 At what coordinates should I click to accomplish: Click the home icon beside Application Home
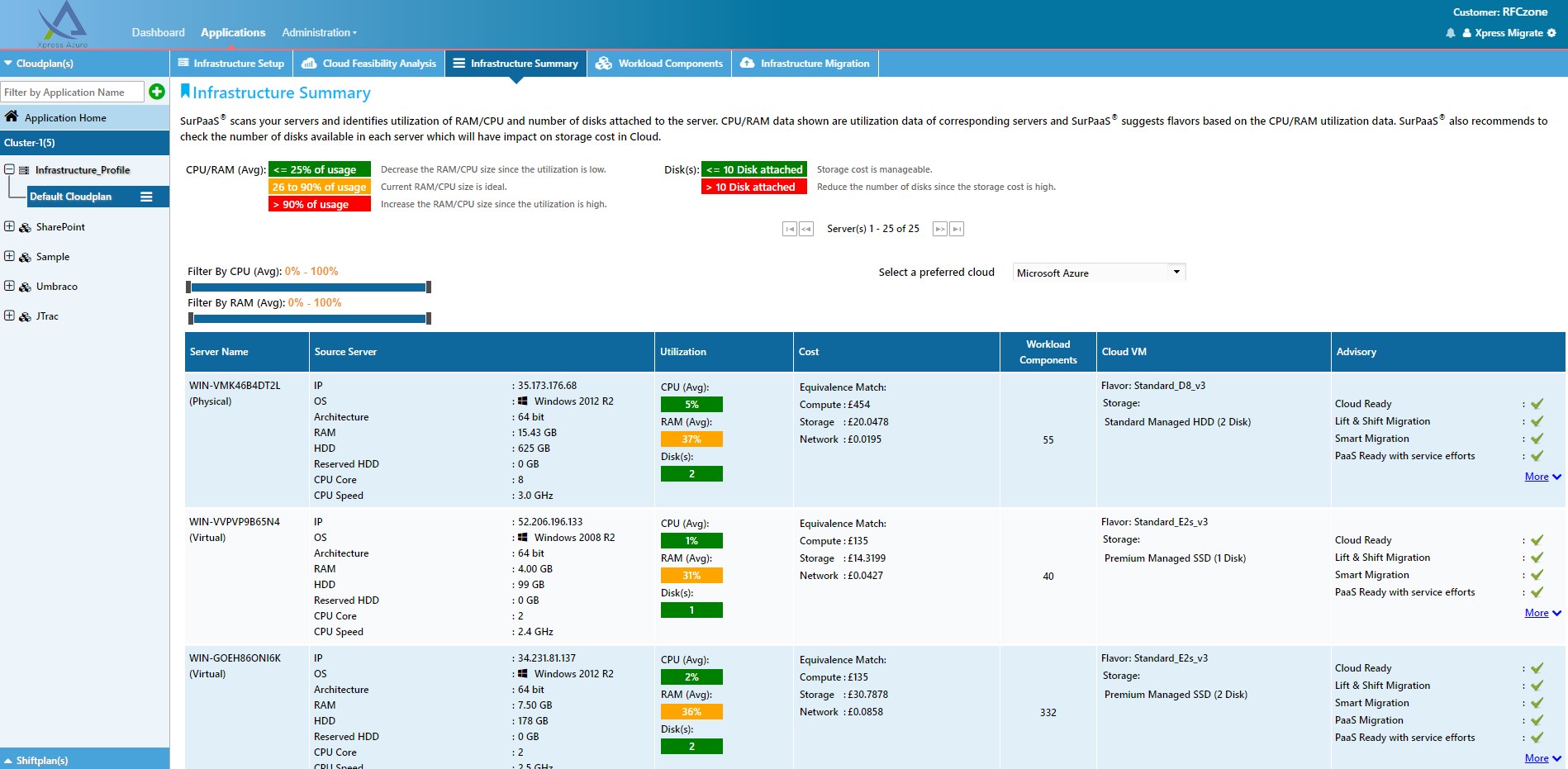12,116
